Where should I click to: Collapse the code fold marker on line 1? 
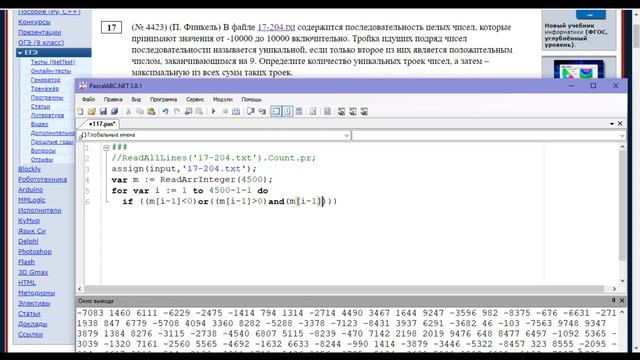coord(106,148)
